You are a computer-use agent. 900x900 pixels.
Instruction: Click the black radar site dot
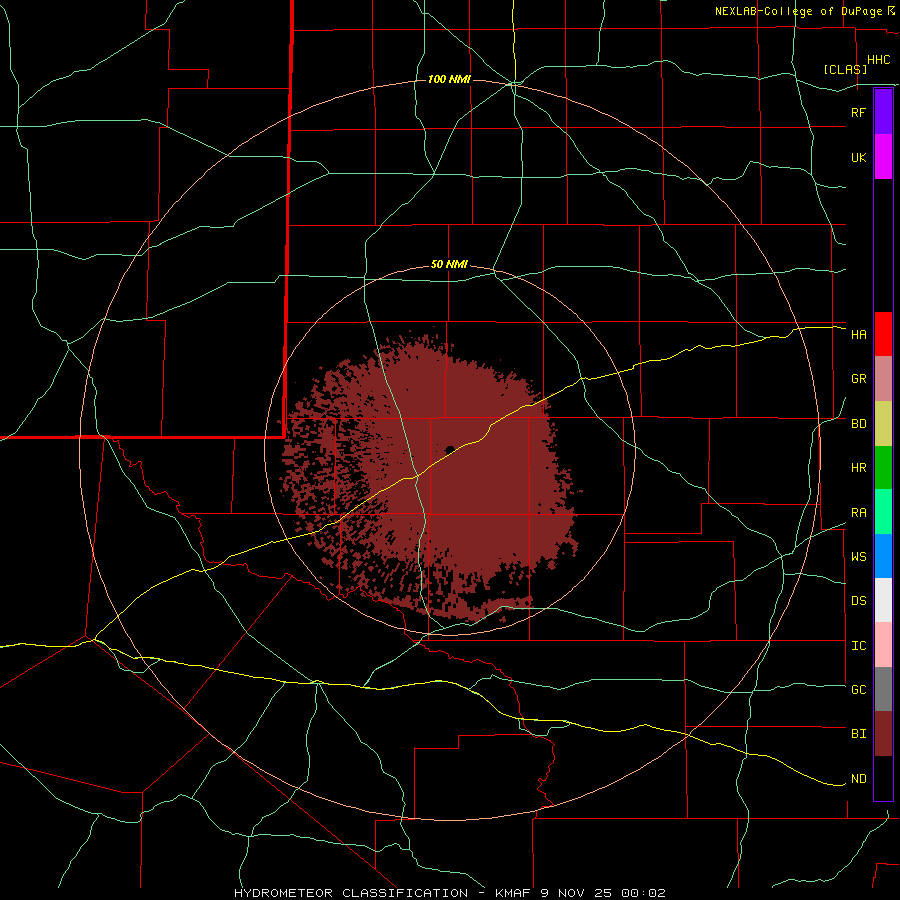coord(450,449)
